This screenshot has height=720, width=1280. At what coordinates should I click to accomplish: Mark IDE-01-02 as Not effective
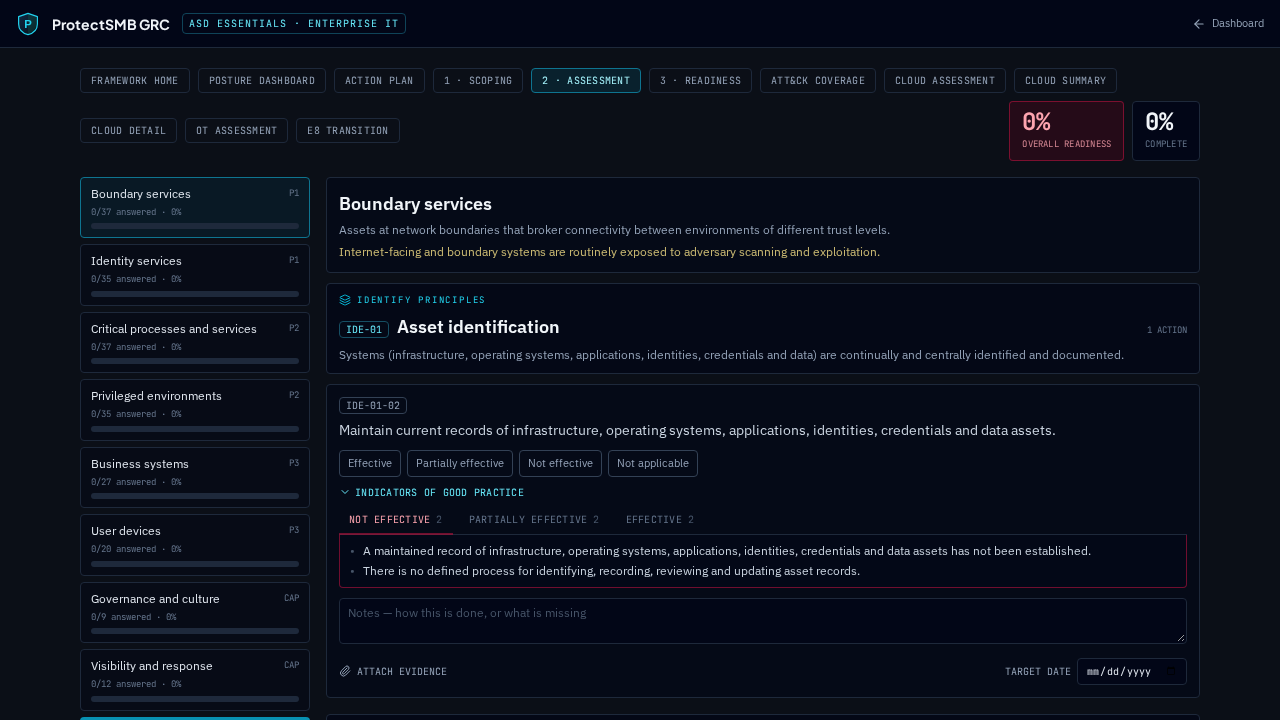(x=560, y=464)
